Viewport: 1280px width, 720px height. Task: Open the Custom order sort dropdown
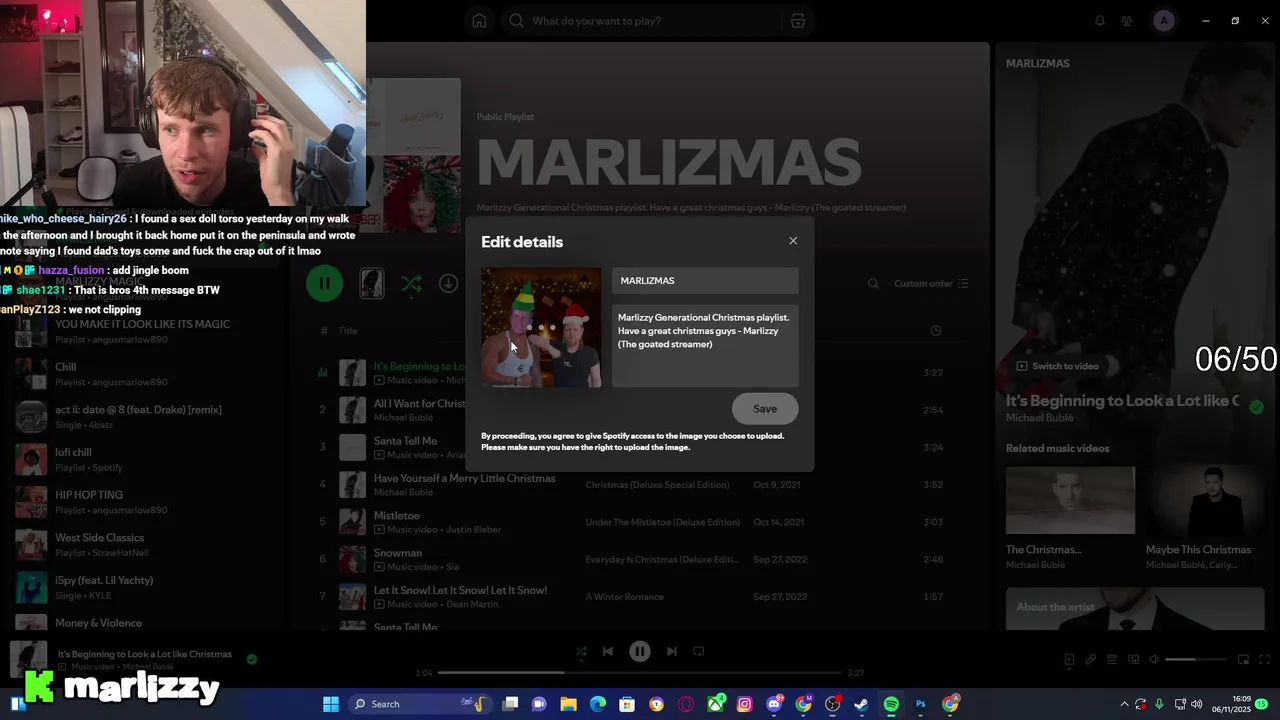(931, 284)
